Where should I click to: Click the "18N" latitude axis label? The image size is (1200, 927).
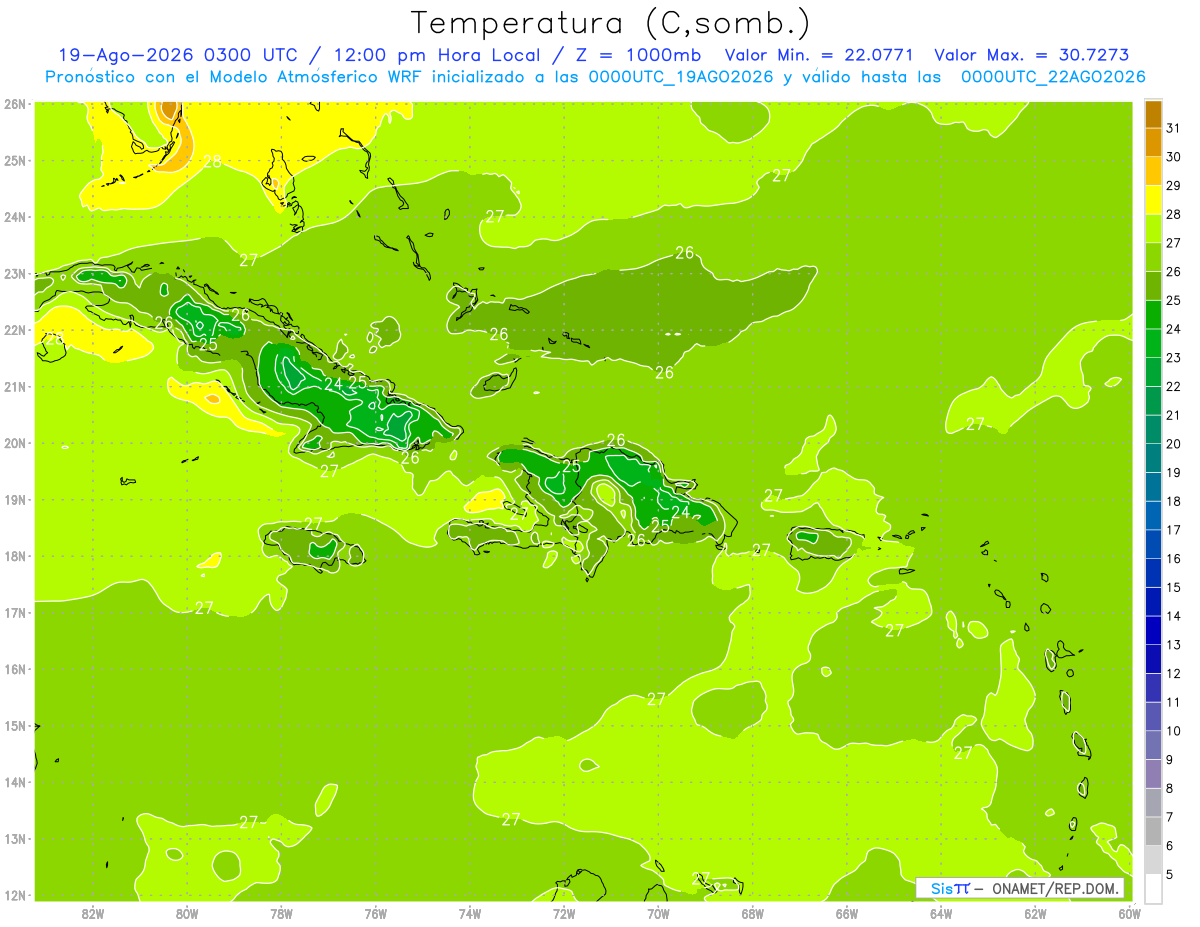tap(14, 556)
